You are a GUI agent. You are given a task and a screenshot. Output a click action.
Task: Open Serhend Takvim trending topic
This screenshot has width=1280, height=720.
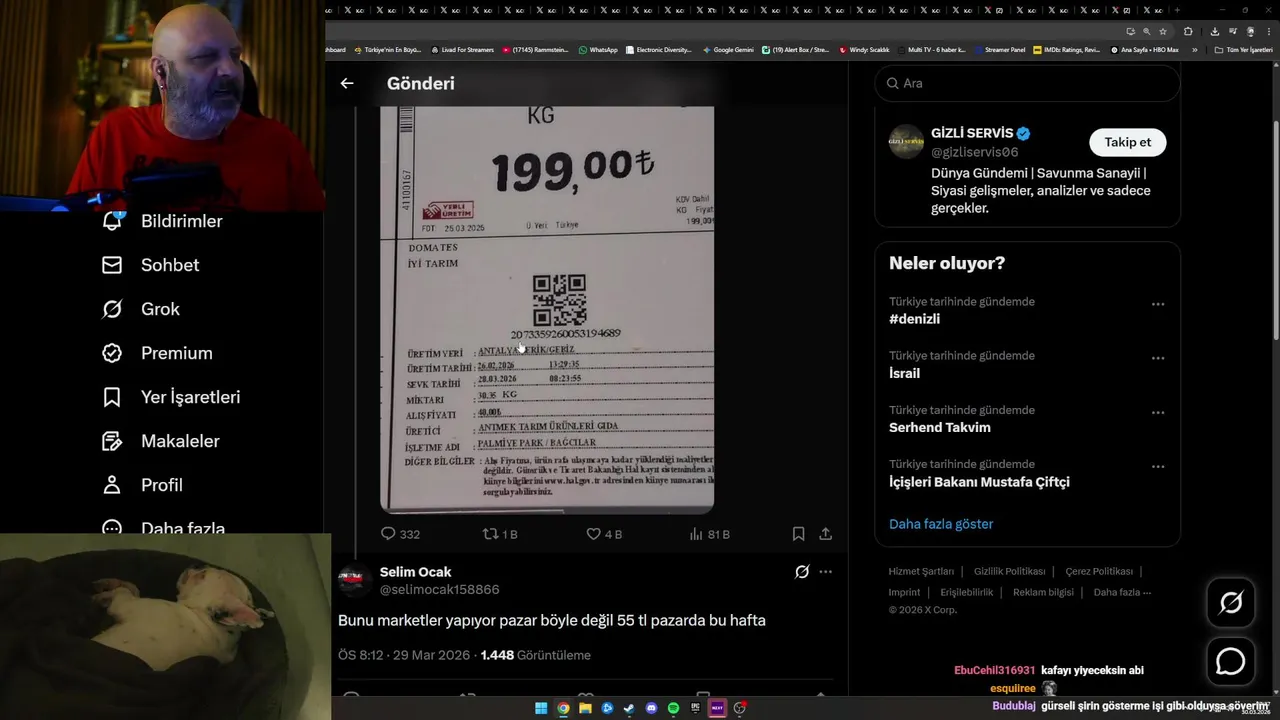click(940, 427)
